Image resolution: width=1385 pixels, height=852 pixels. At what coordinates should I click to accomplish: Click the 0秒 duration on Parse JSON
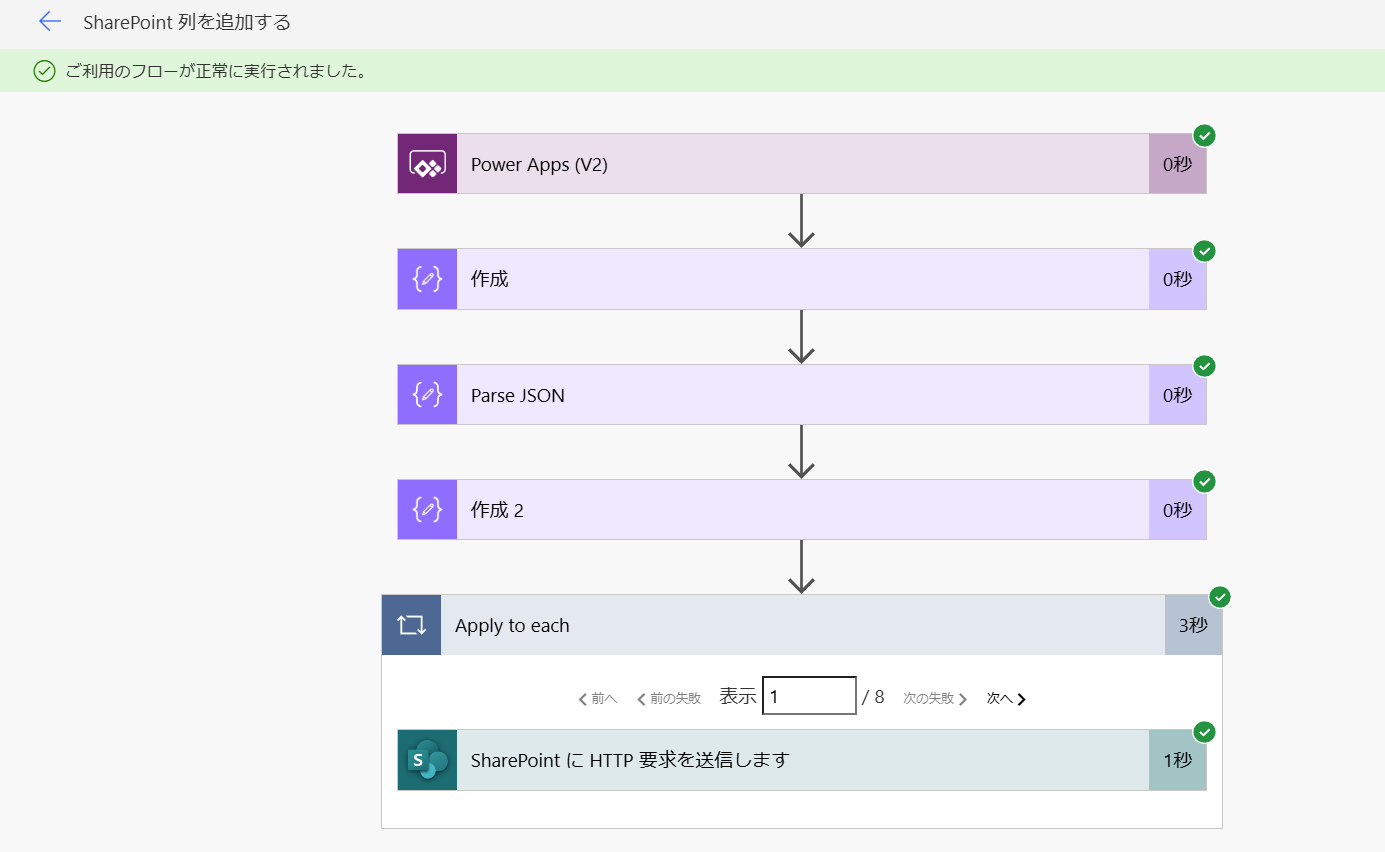(x=1178, y=395)
